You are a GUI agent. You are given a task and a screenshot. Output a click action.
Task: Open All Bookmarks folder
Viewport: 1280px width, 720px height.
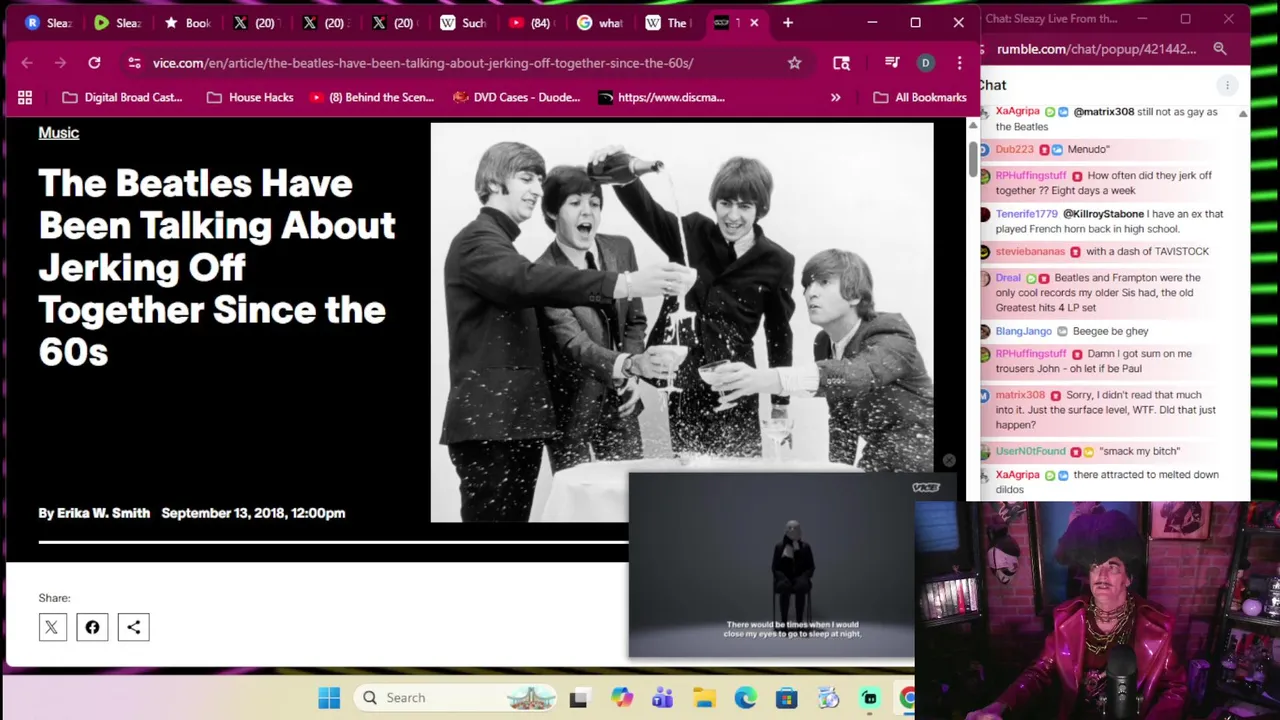point(920,97)
